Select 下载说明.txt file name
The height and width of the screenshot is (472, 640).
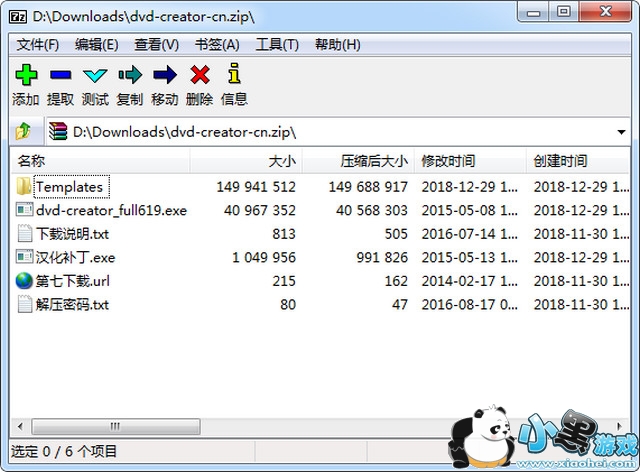coord(72,234)
